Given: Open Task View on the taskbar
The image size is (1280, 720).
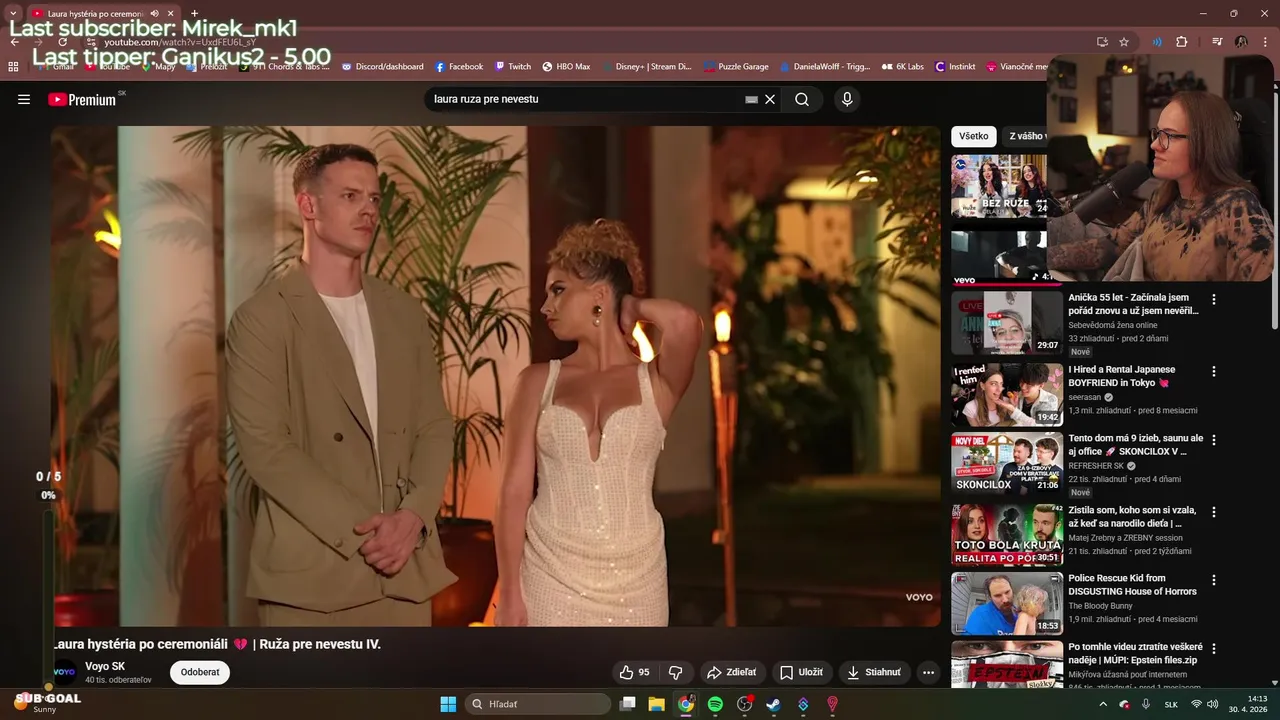Looking at the screenshot, I should (627, 704).
